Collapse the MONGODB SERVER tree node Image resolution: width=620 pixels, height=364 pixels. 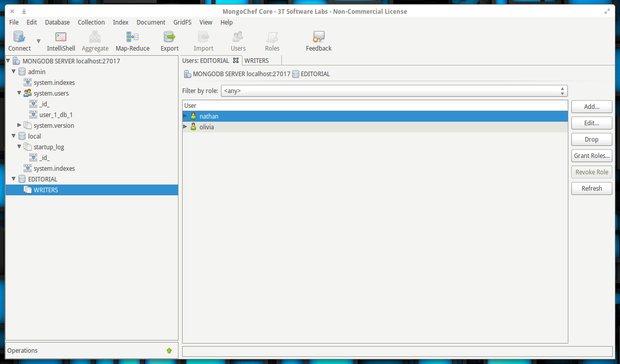(x=8, y=60)
